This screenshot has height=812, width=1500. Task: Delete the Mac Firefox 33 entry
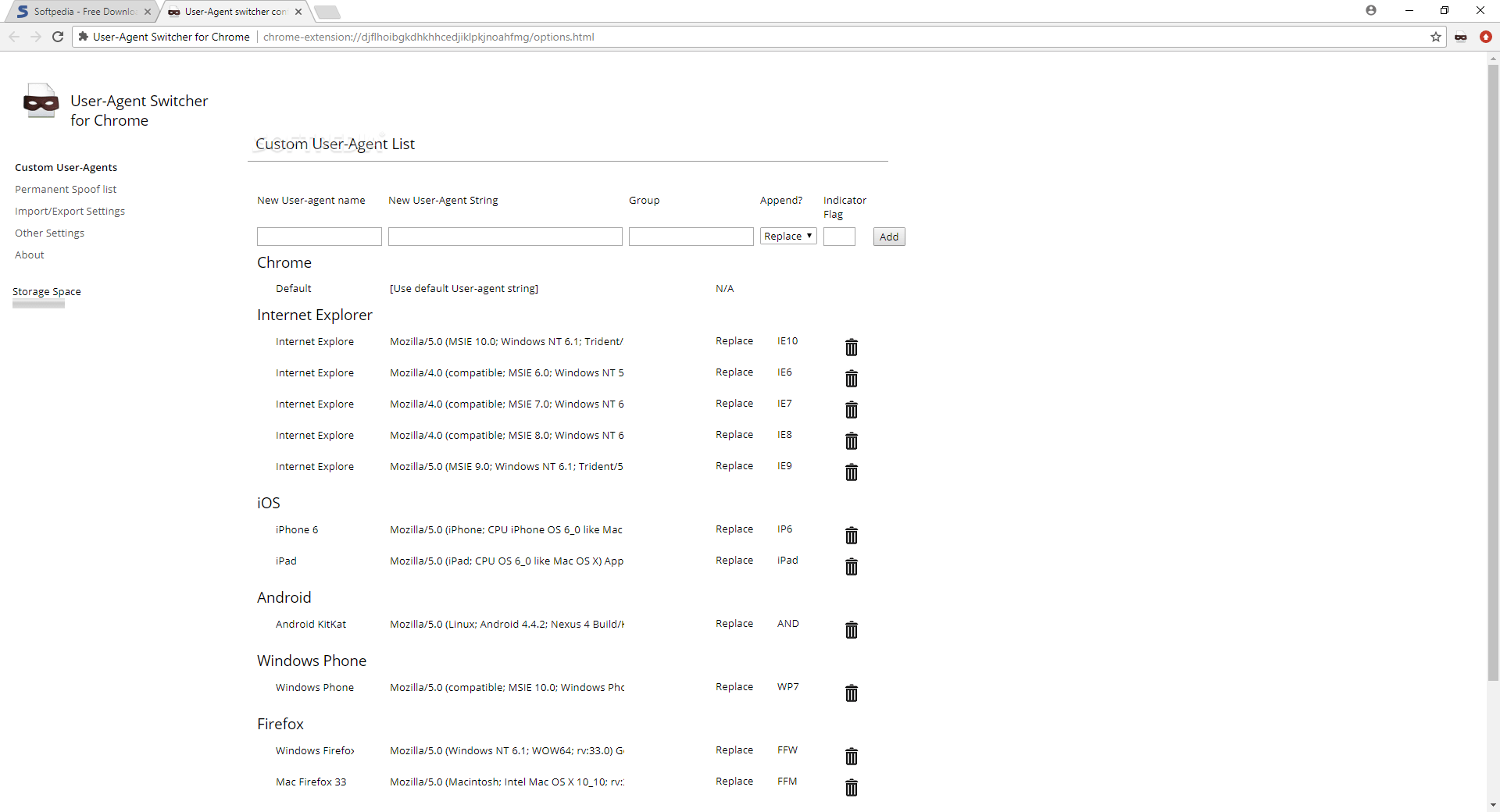pos(852,787)
